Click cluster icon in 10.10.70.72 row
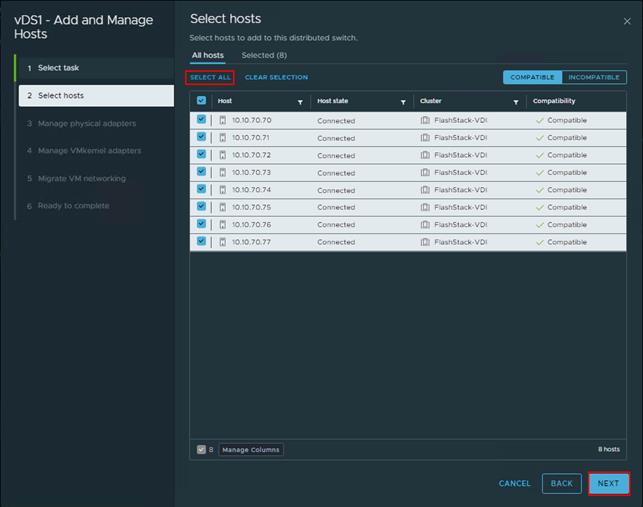Screen dimensions: 643x507 (425, 155)
